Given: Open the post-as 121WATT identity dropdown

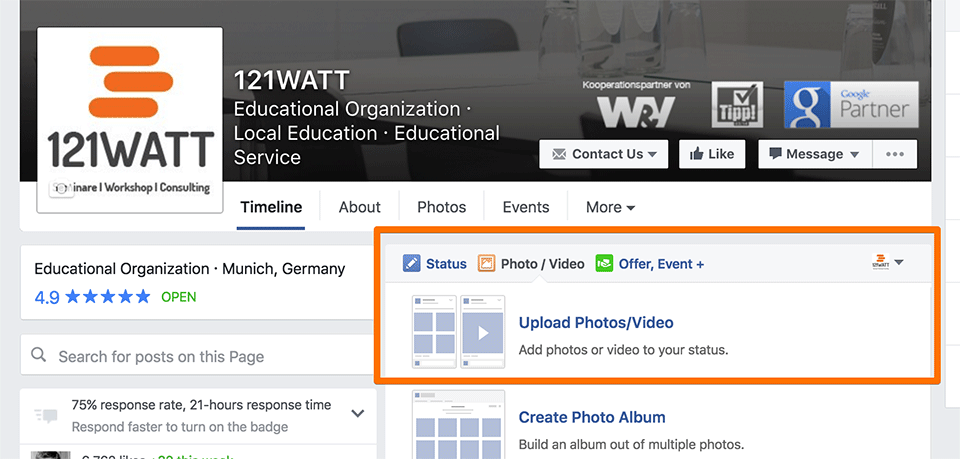Looking at the screenshot, I should (888, 262).
